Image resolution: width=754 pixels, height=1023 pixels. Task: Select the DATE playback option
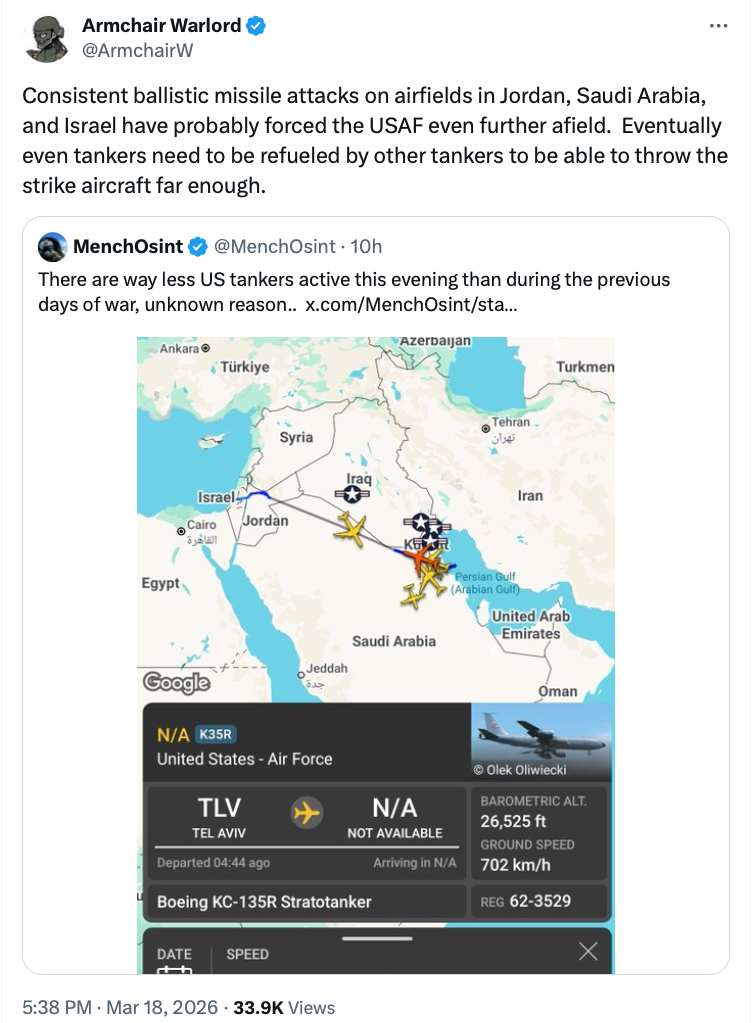click(174, 955)
